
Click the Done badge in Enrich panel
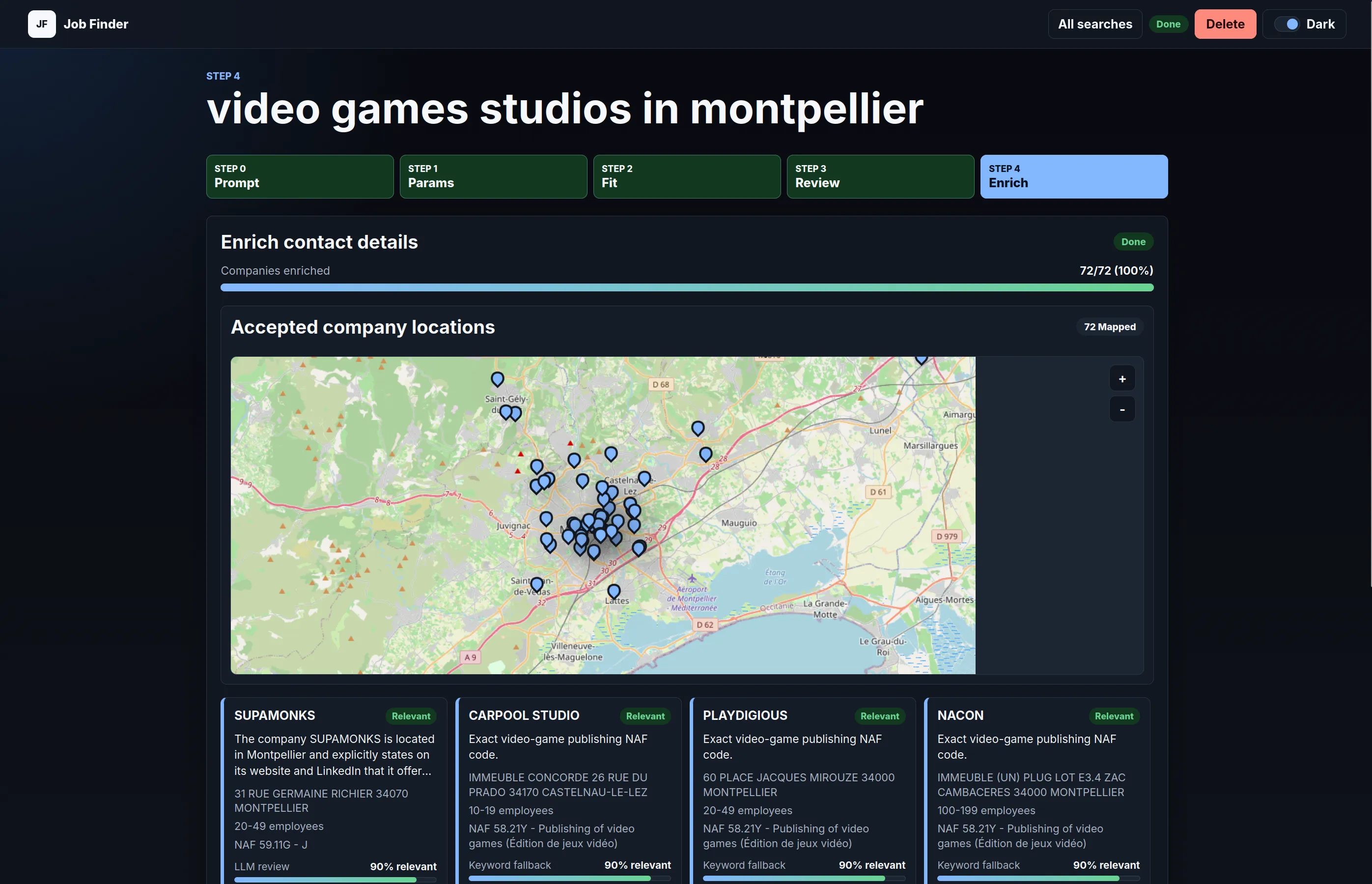coord(1133,242)
